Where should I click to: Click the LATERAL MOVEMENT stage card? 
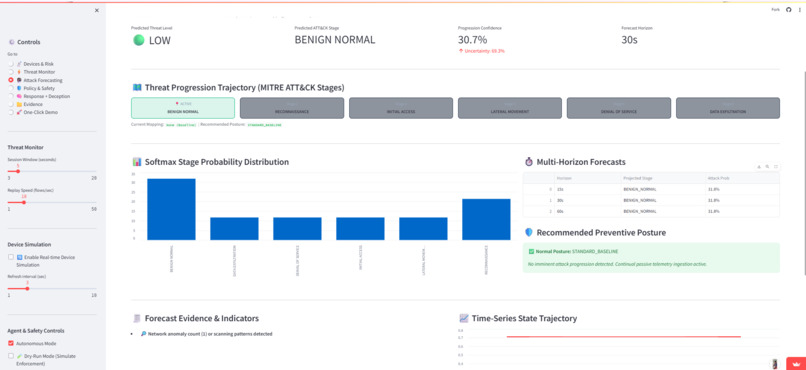coord(510,108)
